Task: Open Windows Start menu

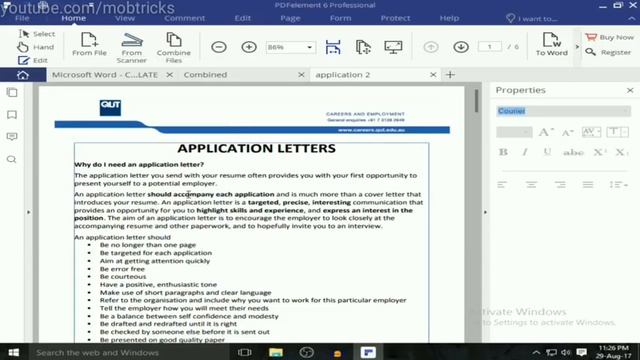Action: coord(13,352)
